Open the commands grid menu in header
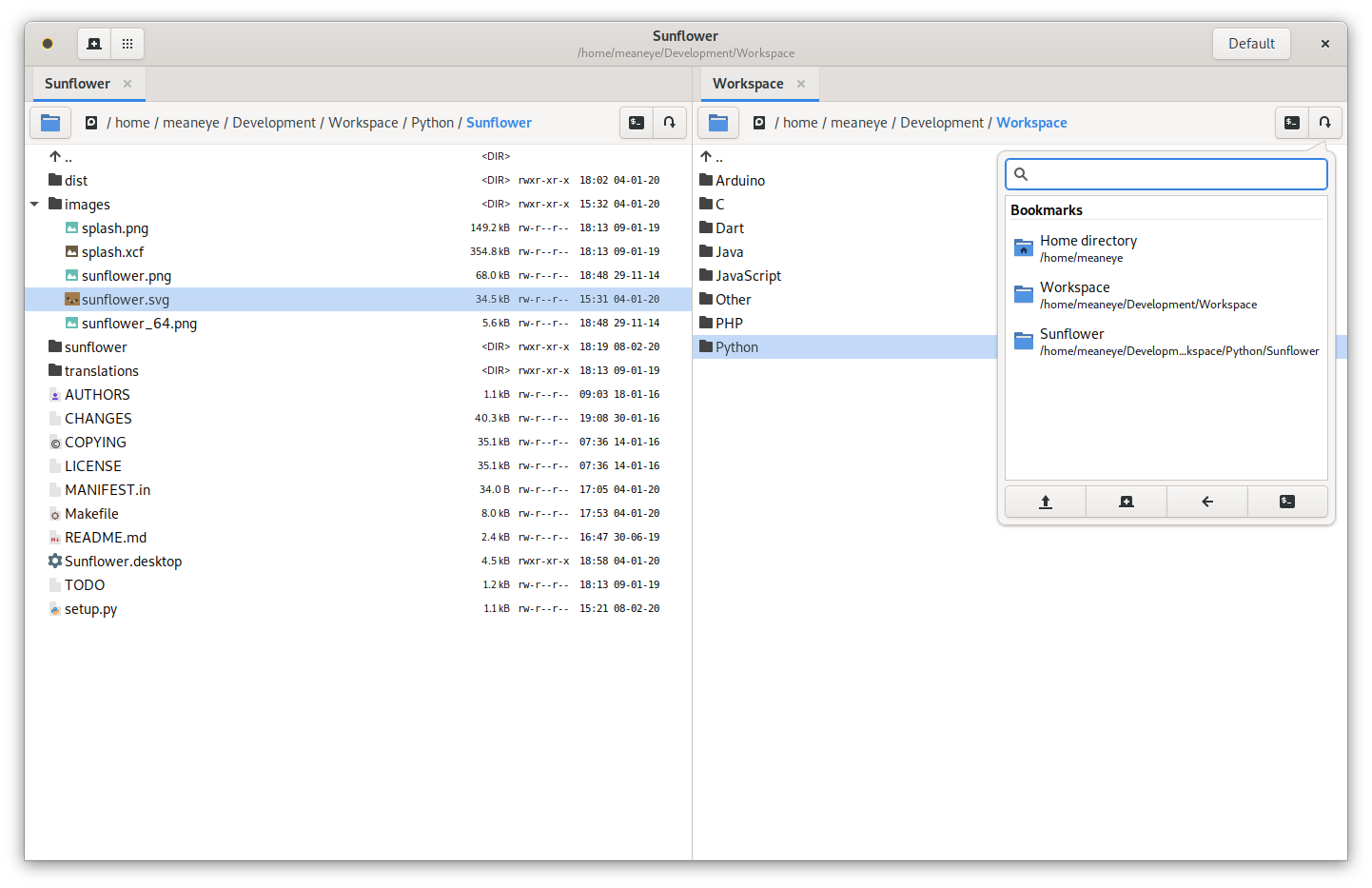The image size is (1372, 888). [x=127, y=44]
